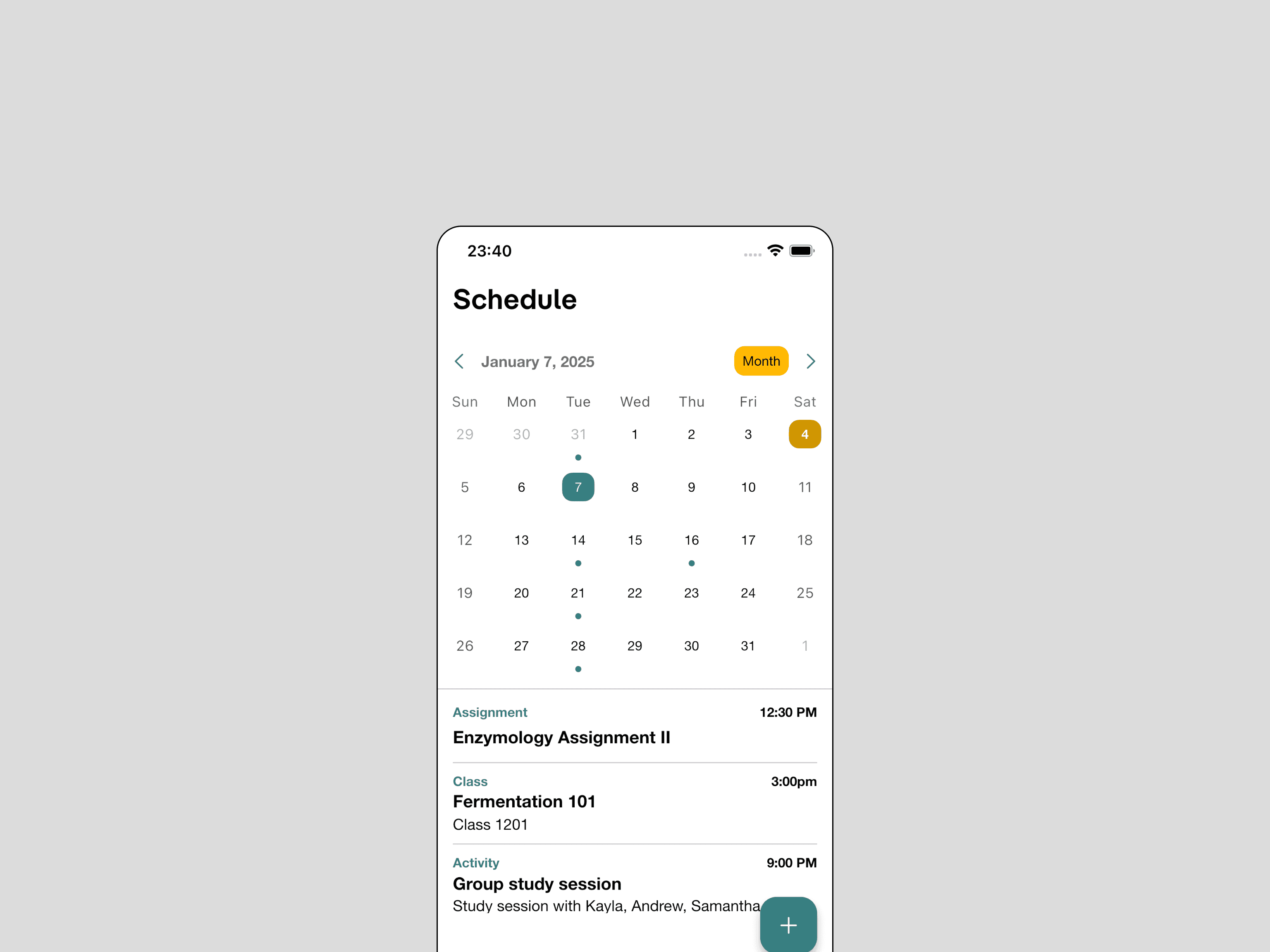The width and height of the screenshot is (1270, 952).
Task: Navigate to previous month
Action: click(458, 361)
